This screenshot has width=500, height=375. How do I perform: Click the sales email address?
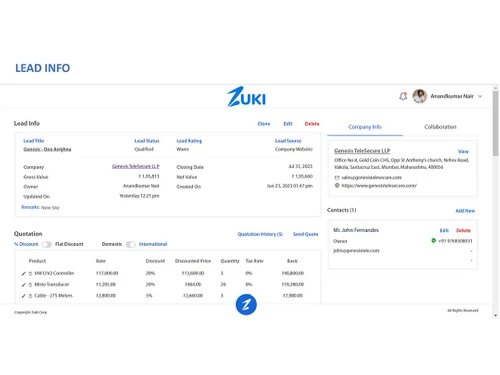[x=372, y=177]
